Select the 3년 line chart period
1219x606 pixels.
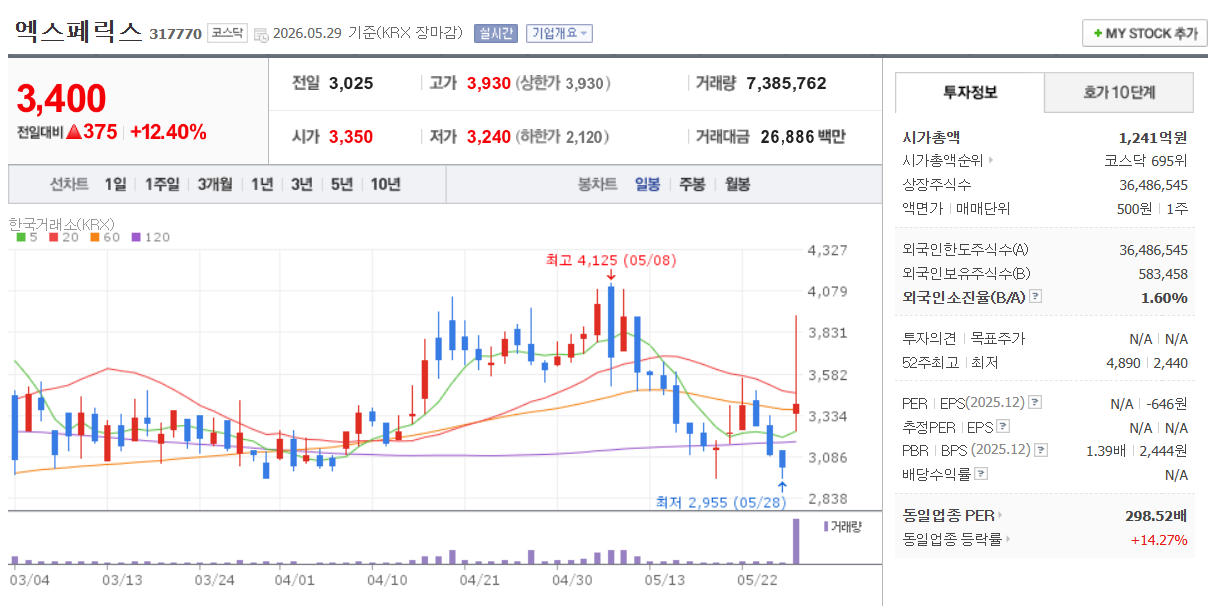coord(302,184)
